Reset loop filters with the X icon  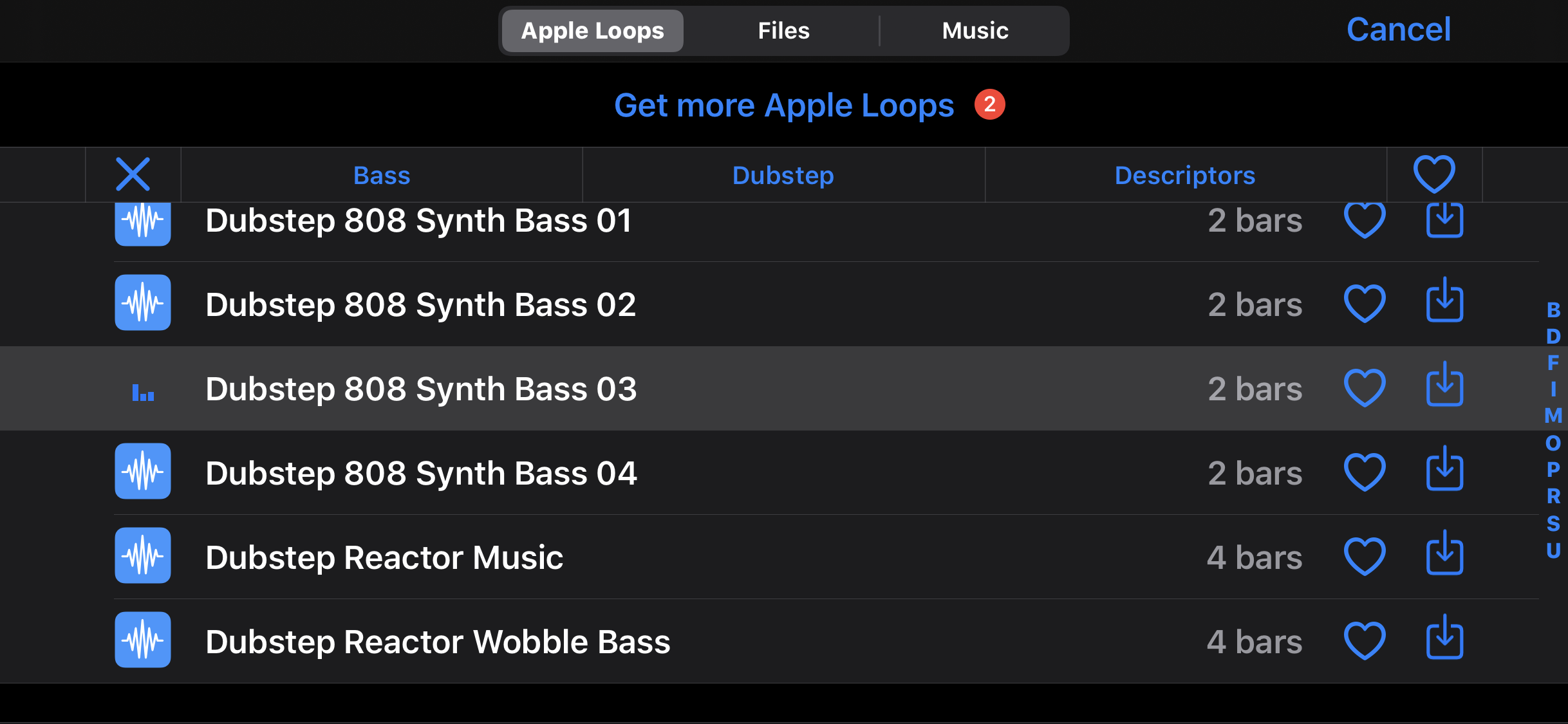pos(133,174)
